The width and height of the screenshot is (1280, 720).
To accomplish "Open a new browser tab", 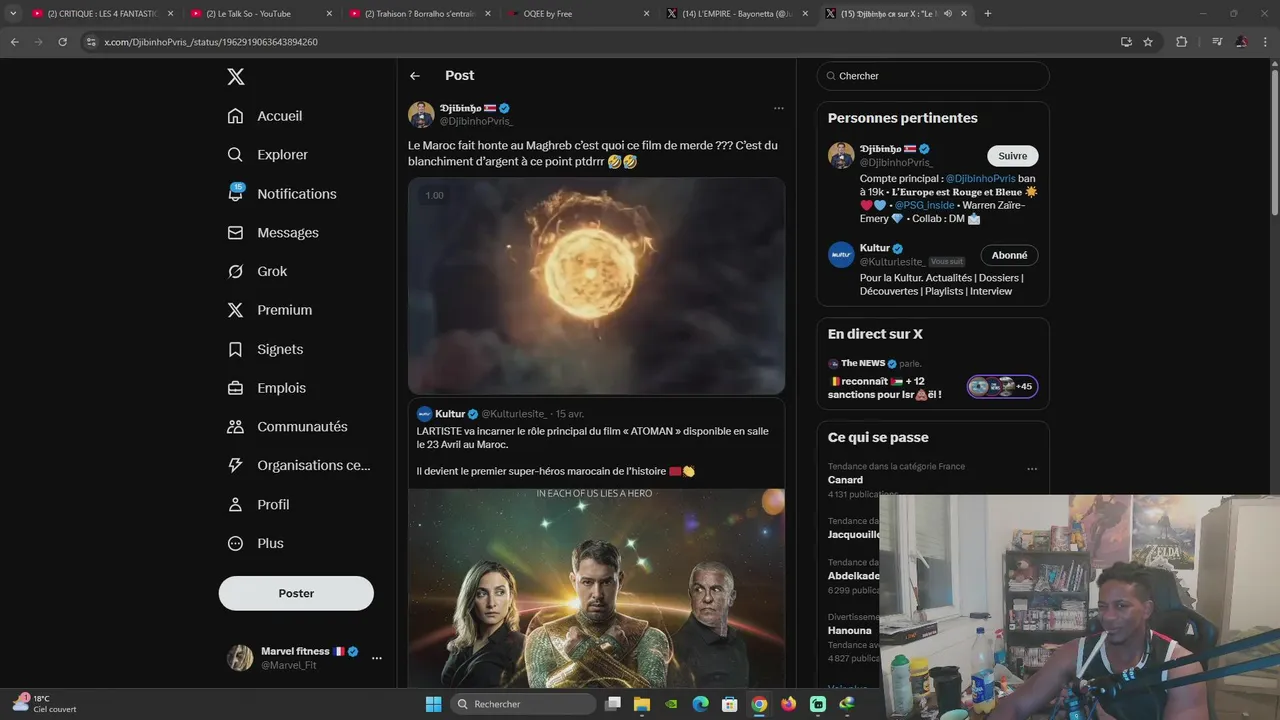I will pos(988,13).
